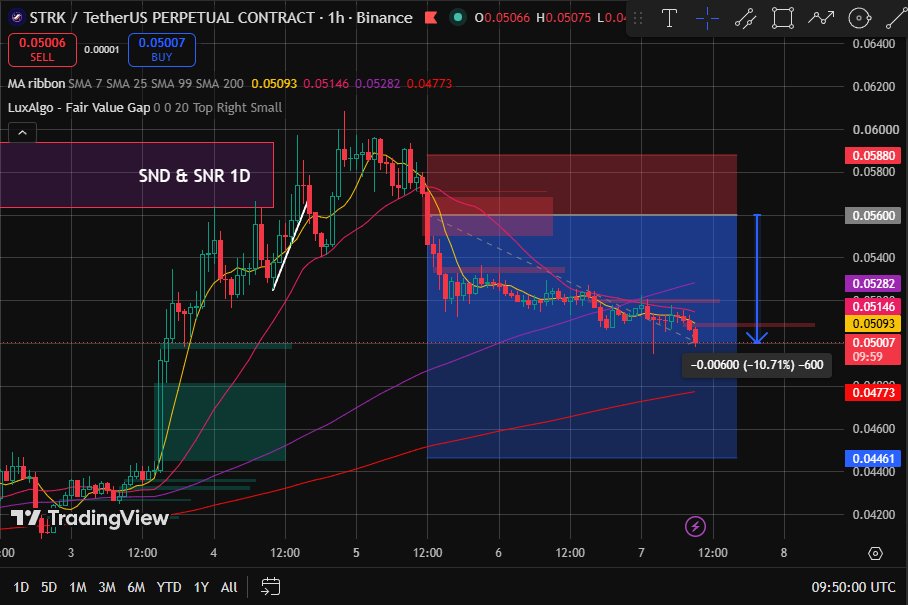Click the 0.05093 SMA 7 price label
The height and width of the screenshot is (605, 908).
pos(873,323)
